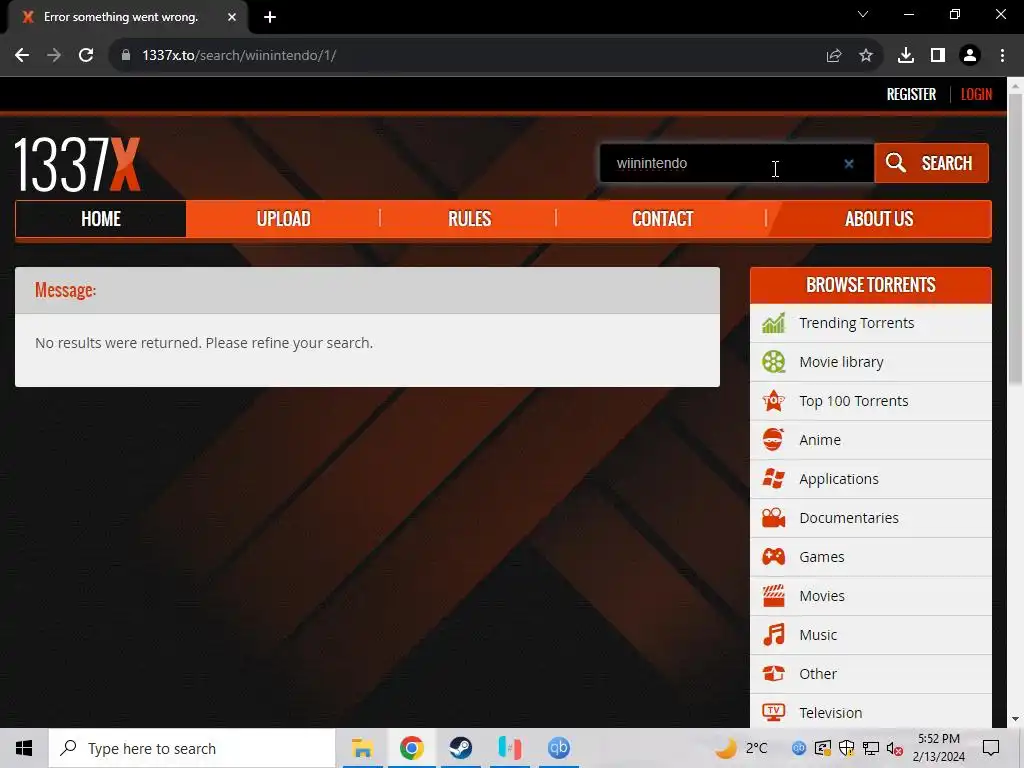Viewport: 1024px width, 768px height.
Task: Click the LOGIN link
Action: pyautogui.click(x=976, y=94)
